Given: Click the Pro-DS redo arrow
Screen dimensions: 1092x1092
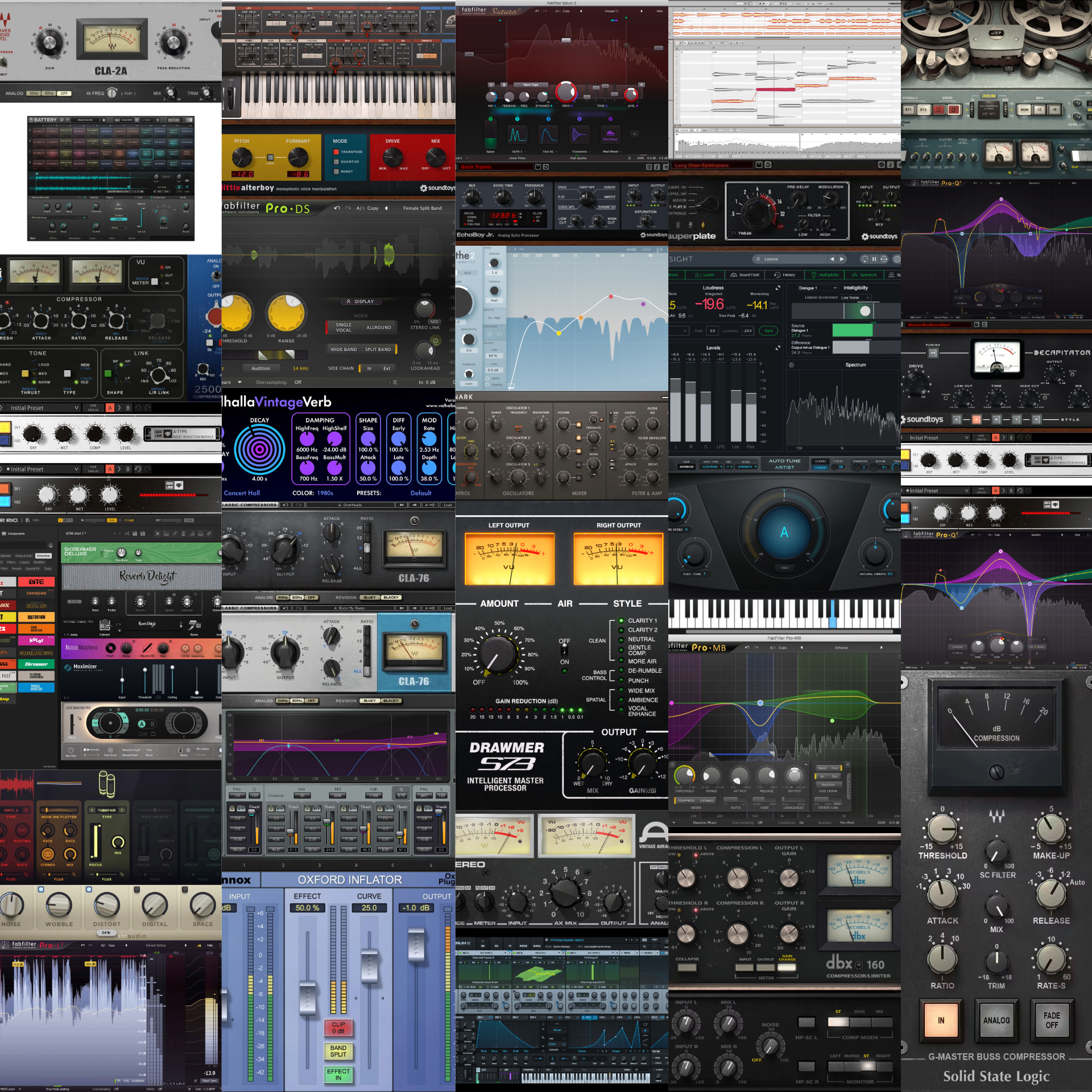Looking at the screenshot, I should click(x=348, y=208).
